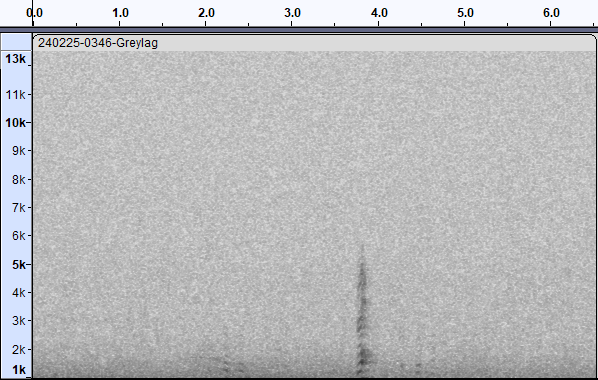
Task: Click the 2k label on vertical scale
Action: tap(18, 349)
